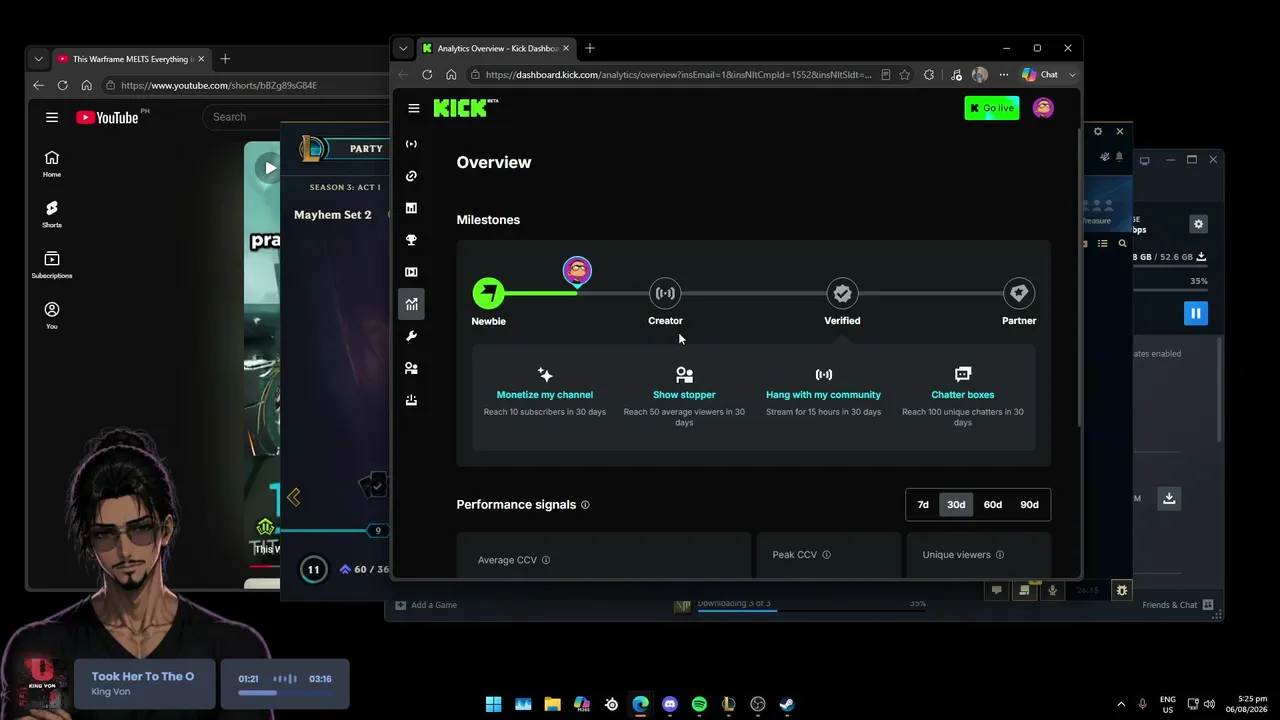Pause the Steam download

pos(1195,313)
